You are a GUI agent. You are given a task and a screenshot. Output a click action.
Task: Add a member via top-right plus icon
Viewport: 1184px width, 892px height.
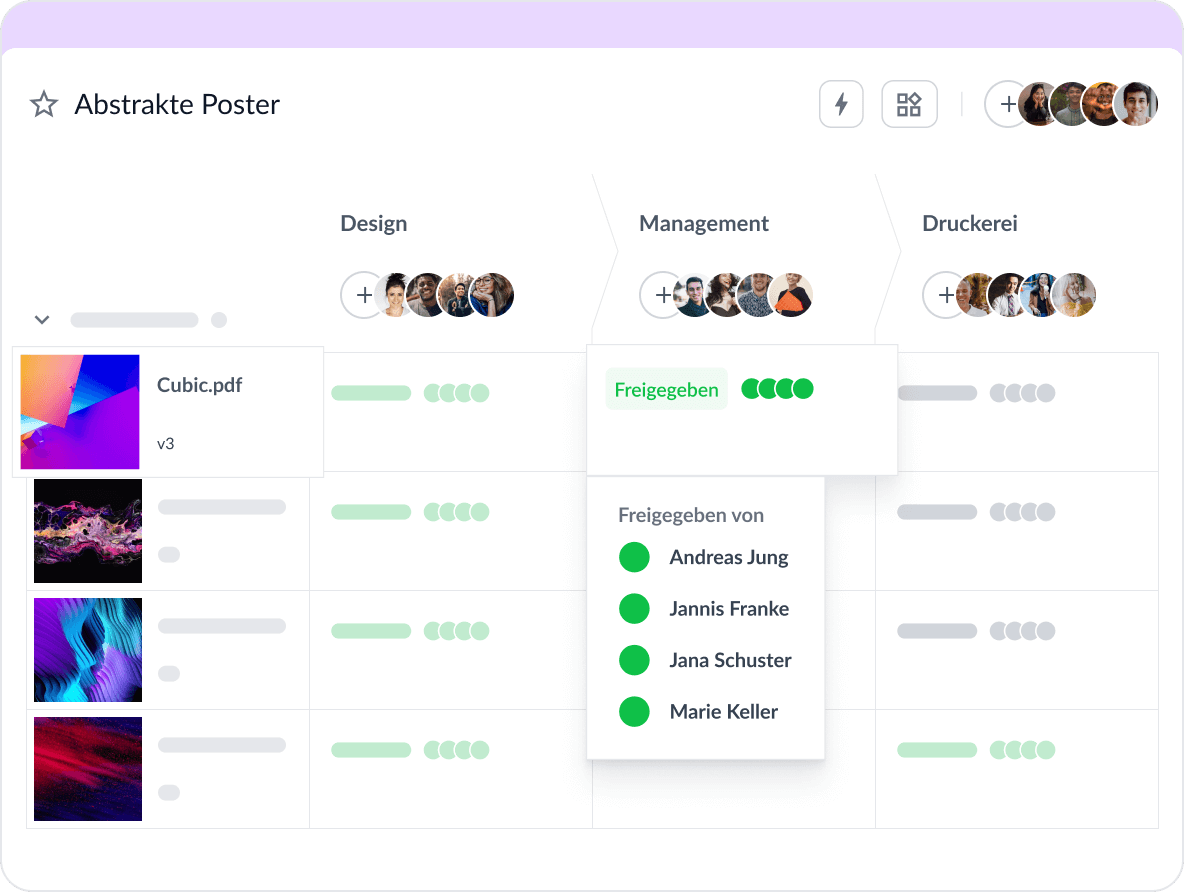point(1007,104)
